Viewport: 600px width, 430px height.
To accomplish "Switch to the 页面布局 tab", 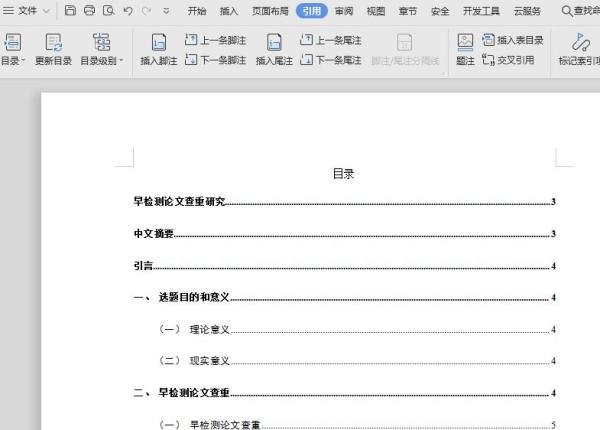I will 270,11.
